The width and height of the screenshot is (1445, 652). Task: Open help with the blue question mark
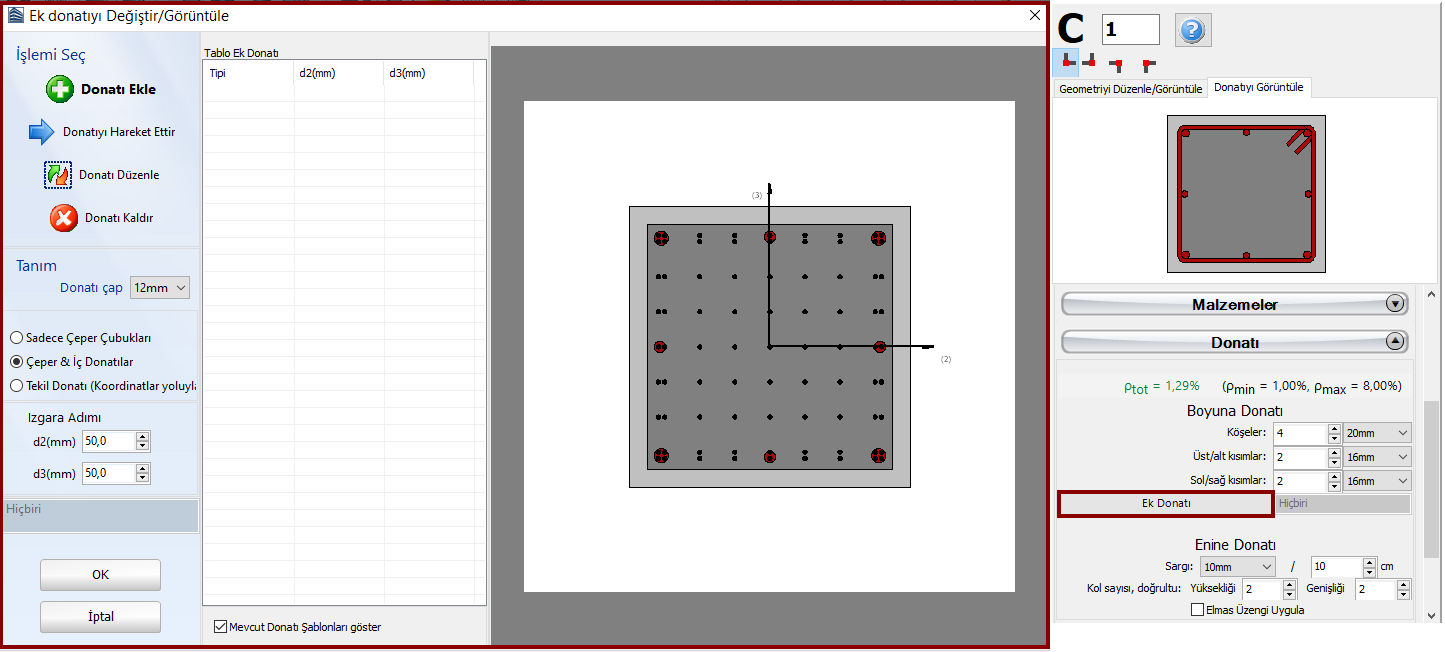click(x=1192, y=30)
